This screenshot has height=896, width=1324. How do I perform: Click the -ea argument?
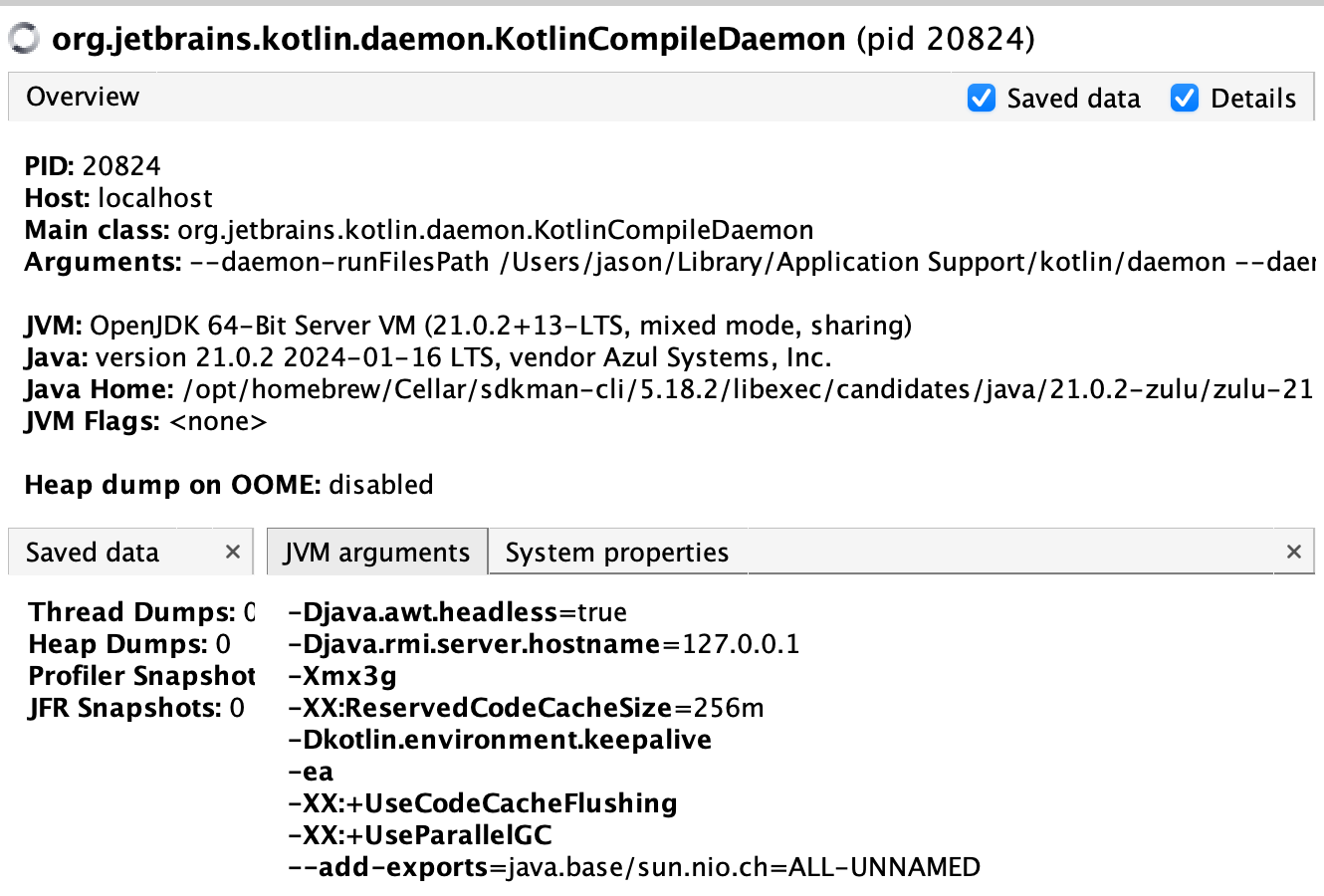(311, 772)
